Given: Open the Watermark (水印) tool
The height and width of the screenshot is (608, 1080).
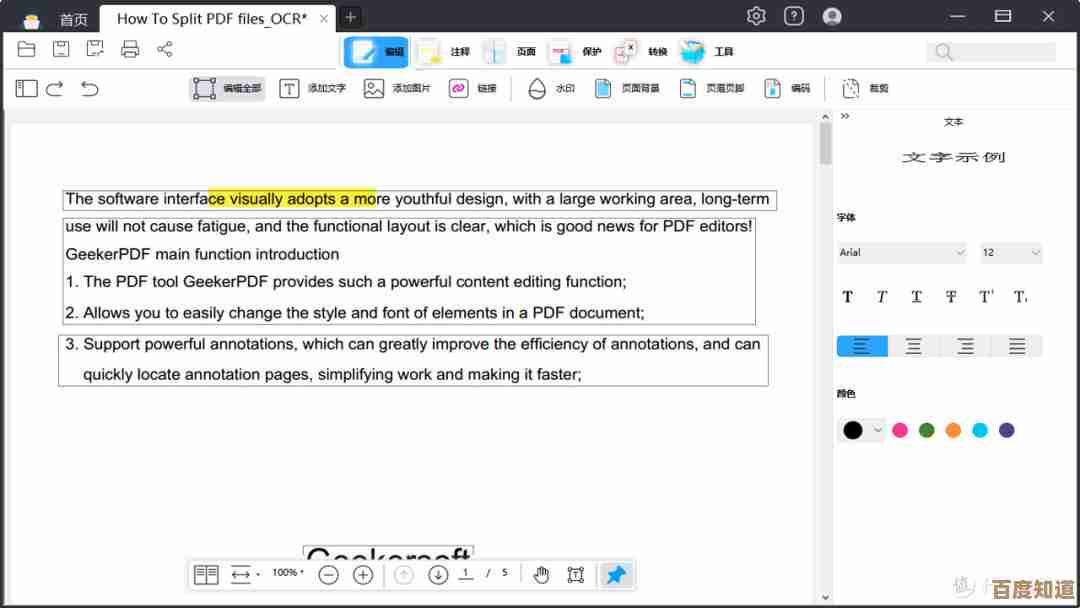Looking at the screenshot, I should (551, 89).
